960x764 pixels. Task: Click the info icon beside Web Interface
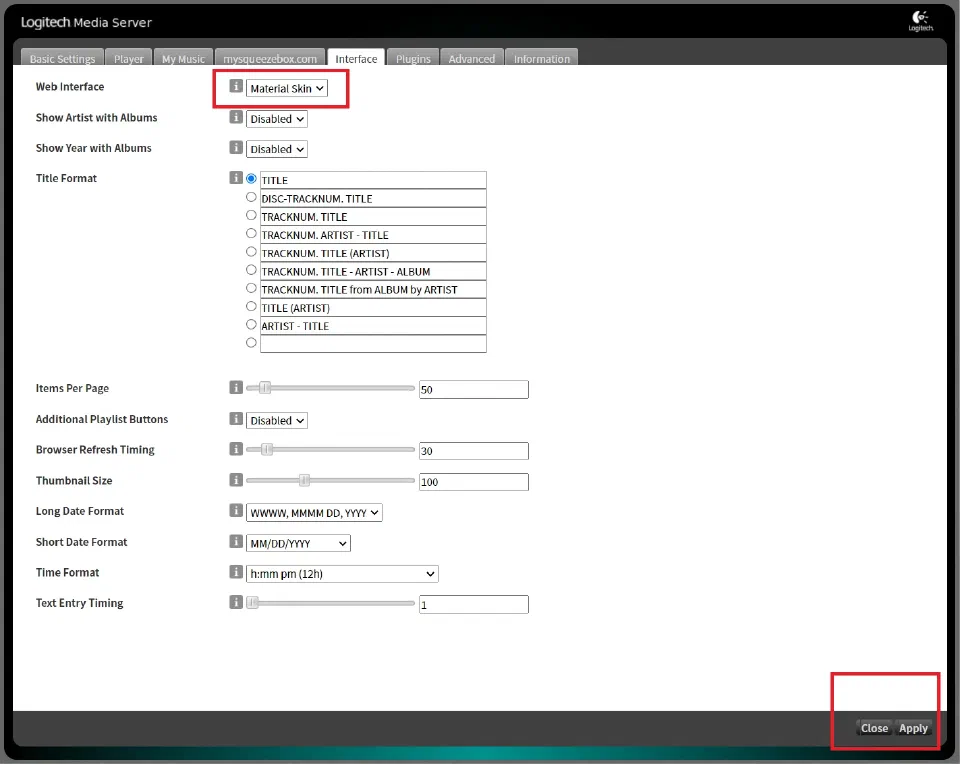pos(236,86)
